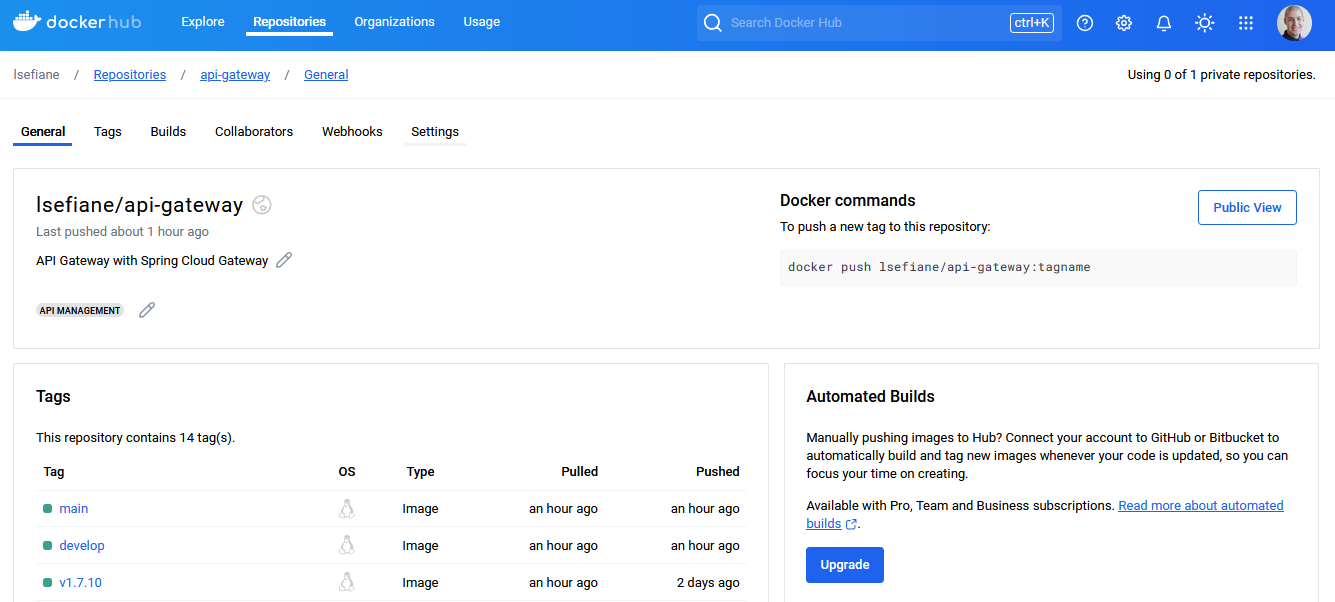Click 'Using 0 of 1 private repositories.' text
Screen dimensions: 1335x602
point(1222,75)
